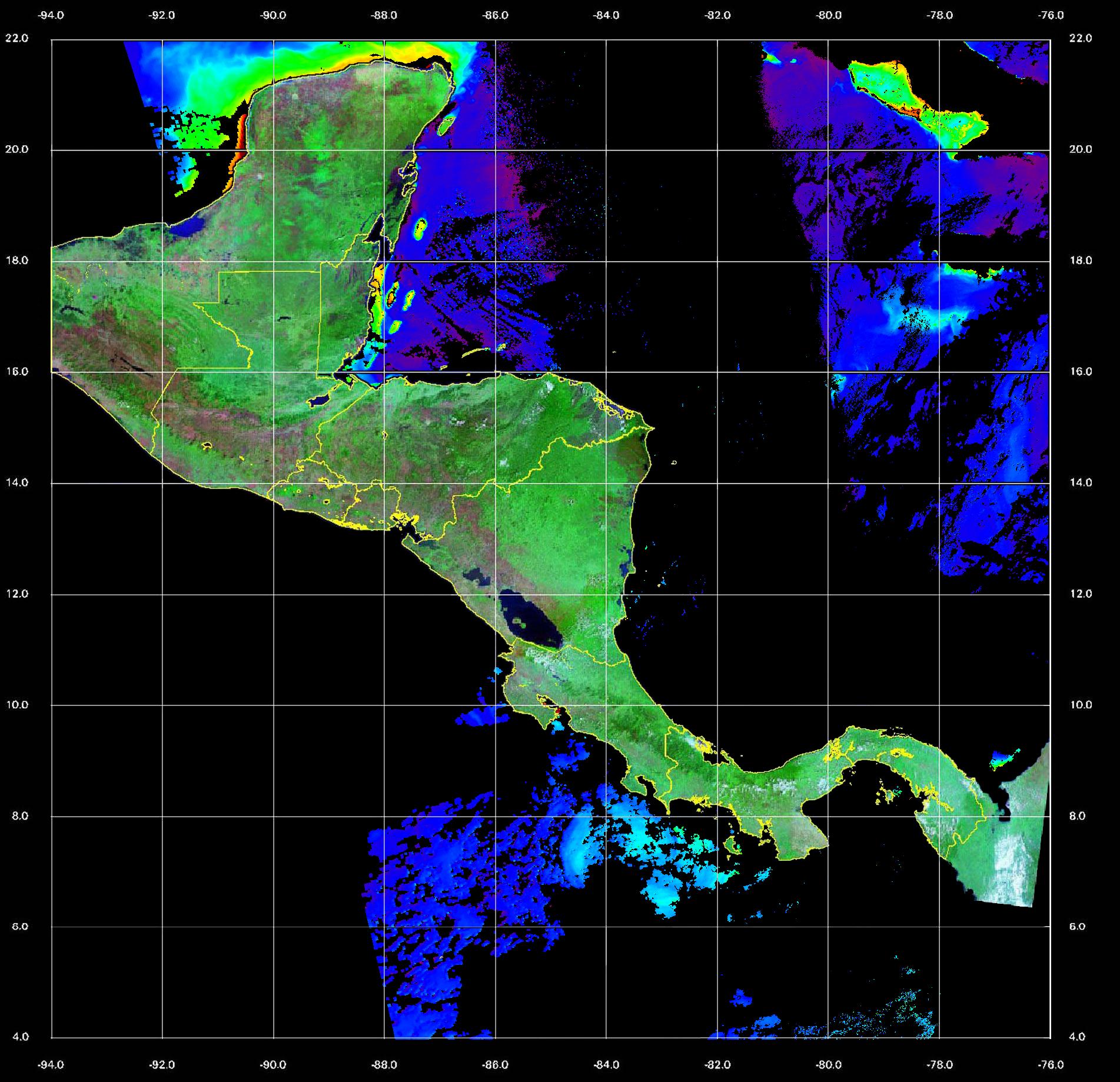Click the Cabo Gracias a Dios cape tip

pos(653,429)
